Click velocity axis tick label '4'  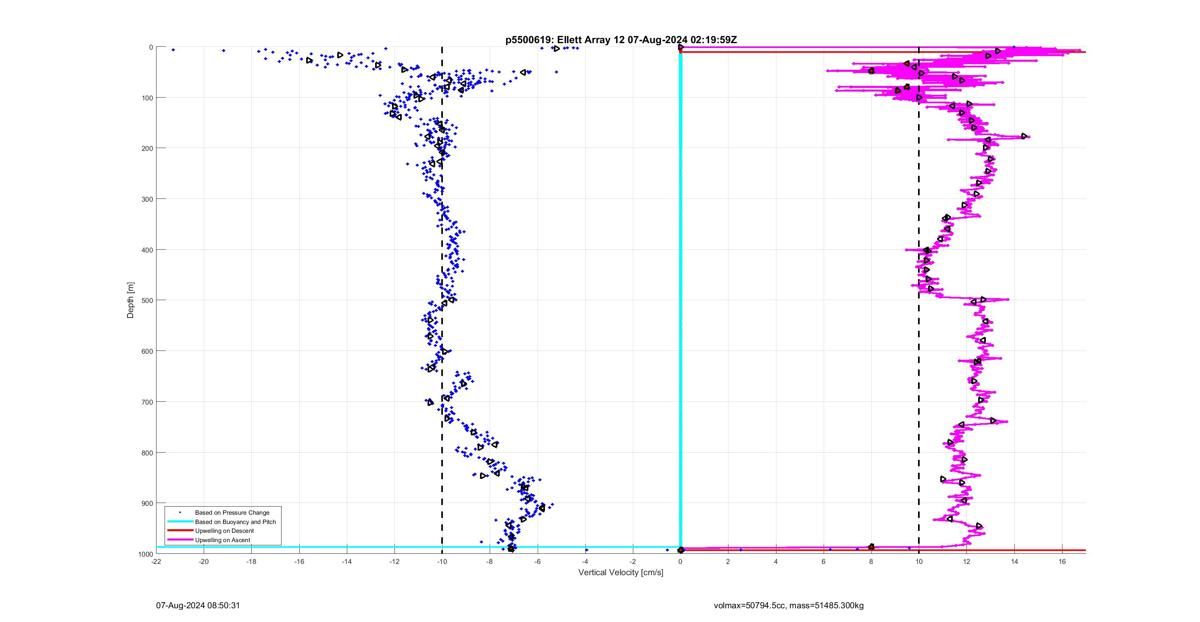pyautogui.click(x=776, y=562)
